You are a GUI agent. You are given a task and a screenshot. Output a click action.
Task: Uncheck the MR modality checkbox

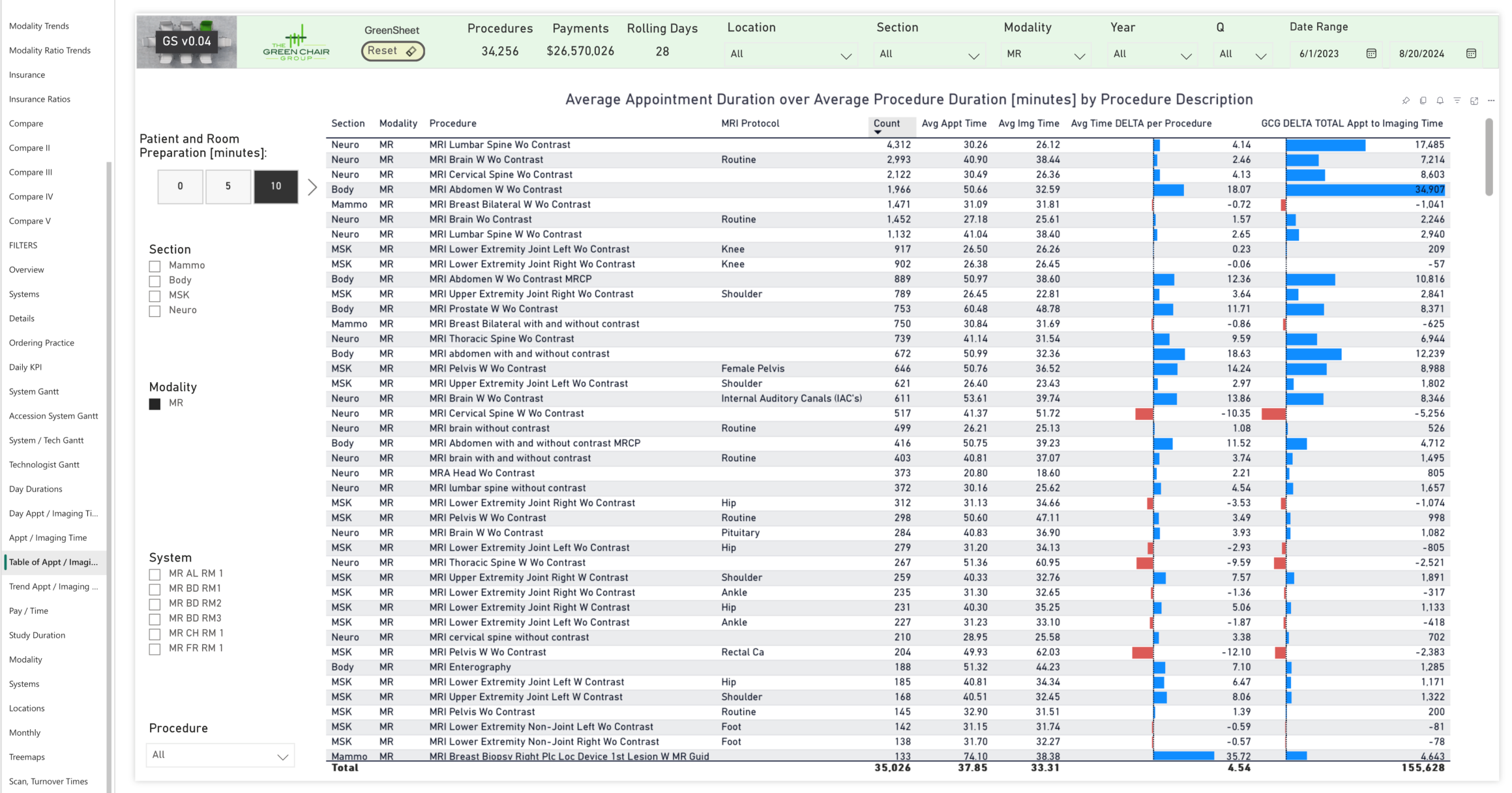[155, 404]
